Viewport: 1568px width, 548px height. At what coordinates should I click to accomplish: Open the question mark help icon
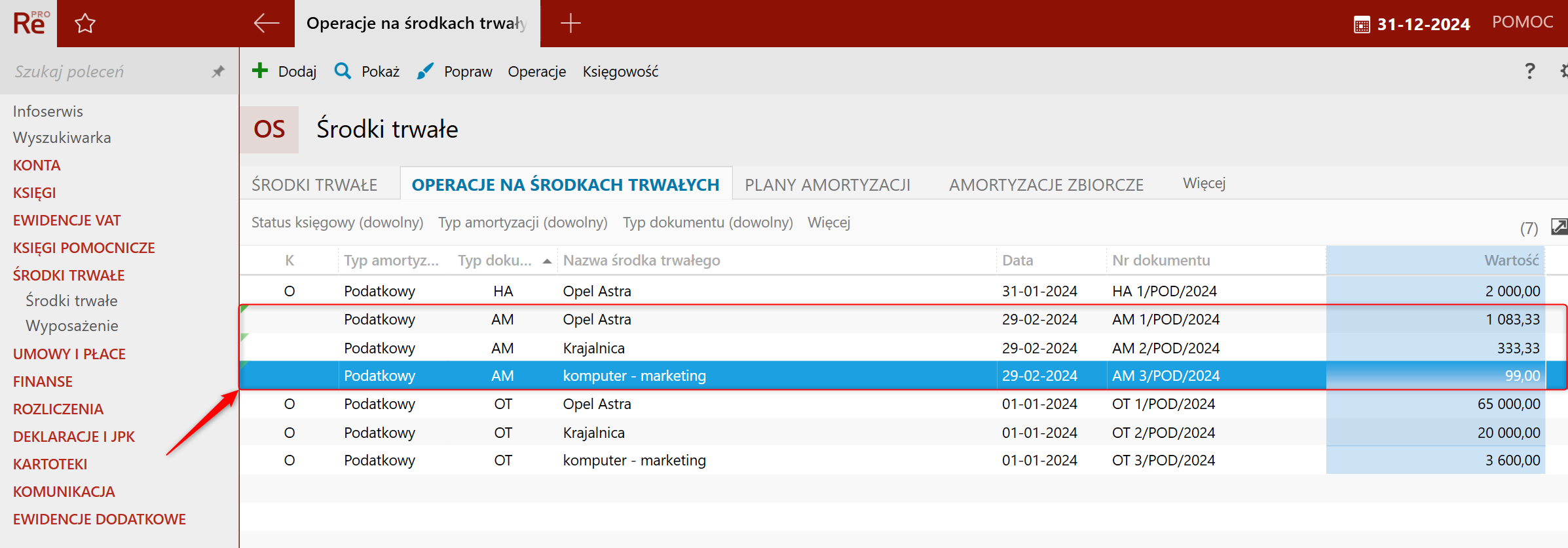point(1529,71)
